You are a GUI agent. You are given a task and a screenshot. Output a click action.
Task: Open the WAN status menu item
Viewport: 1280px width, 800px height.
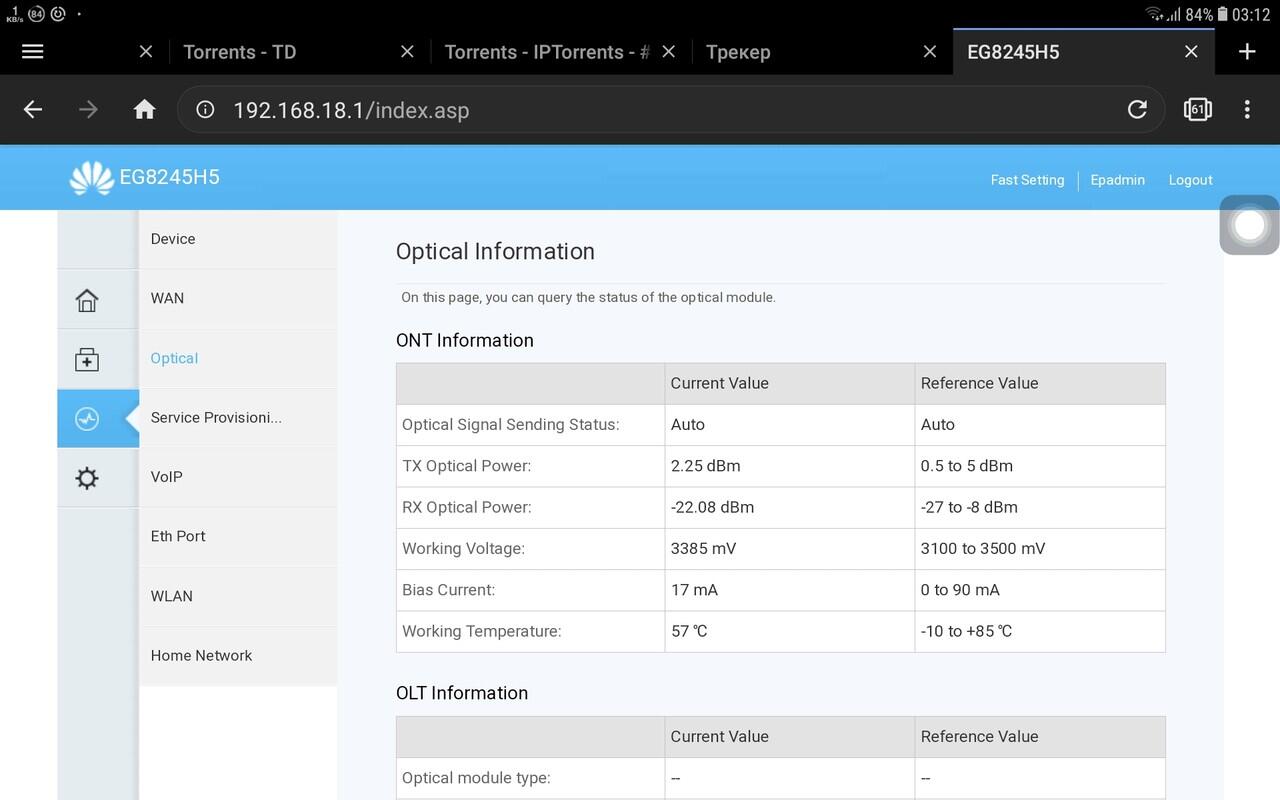(168, 298)
